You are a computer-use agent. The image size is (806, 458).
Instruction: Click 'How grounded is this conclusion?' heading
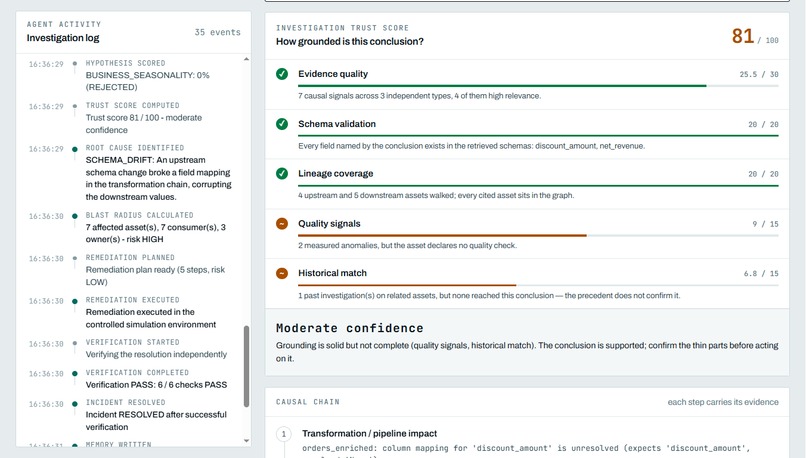point(350,42)
